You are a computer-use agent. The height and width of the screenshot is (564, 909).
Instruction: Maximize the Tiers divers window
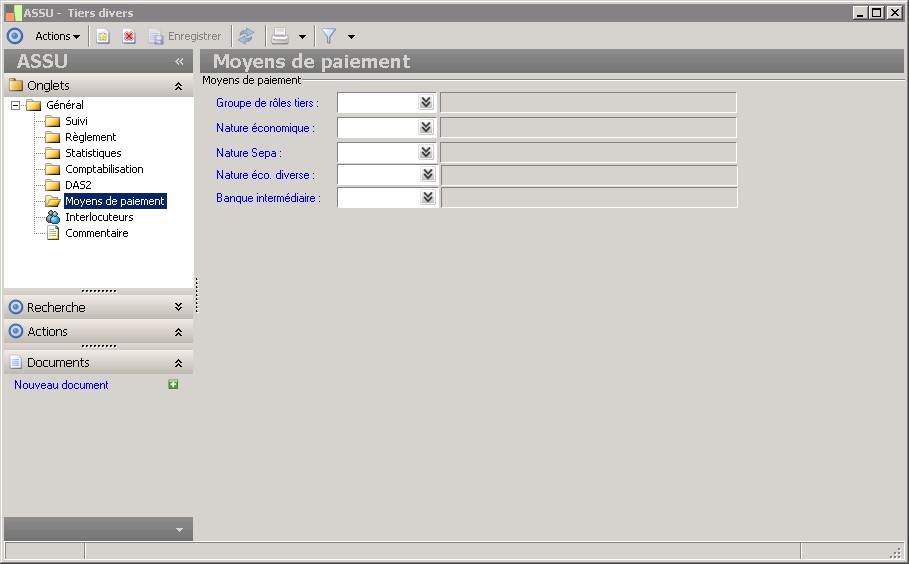[x=877, y=12]
